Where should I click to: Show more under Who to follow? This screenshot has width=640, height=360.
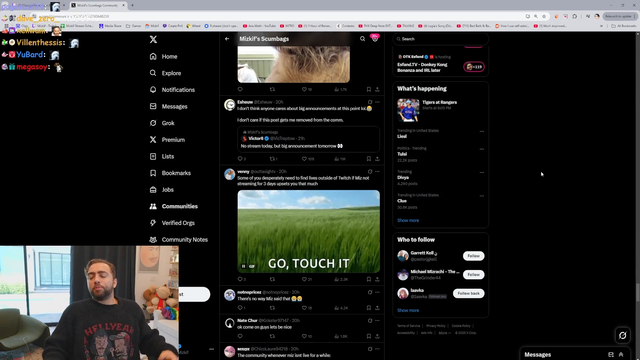(x=408, y=310)
